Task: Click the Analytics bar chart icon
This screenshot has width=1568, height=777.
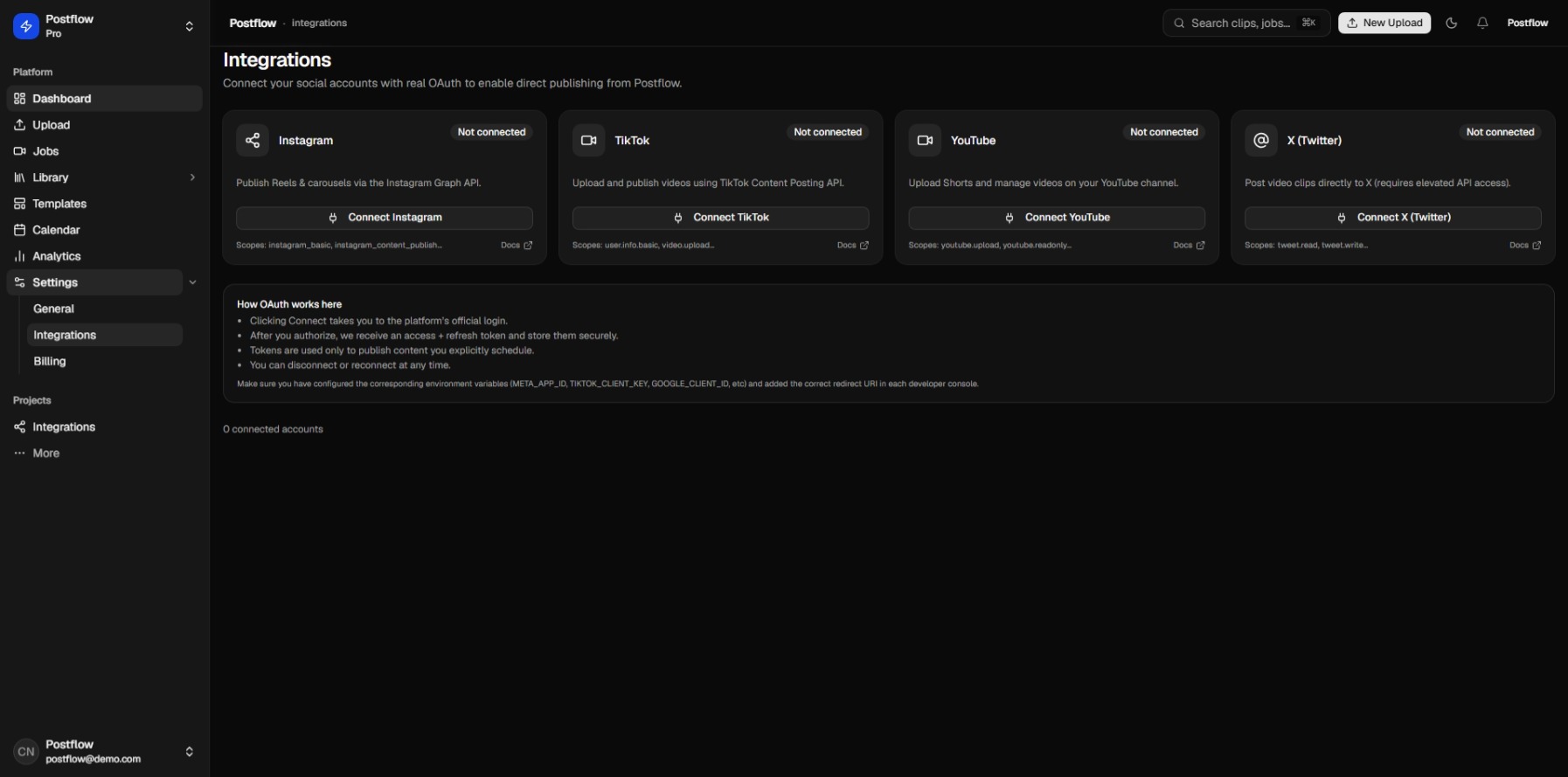Action: tap(19, 256)
